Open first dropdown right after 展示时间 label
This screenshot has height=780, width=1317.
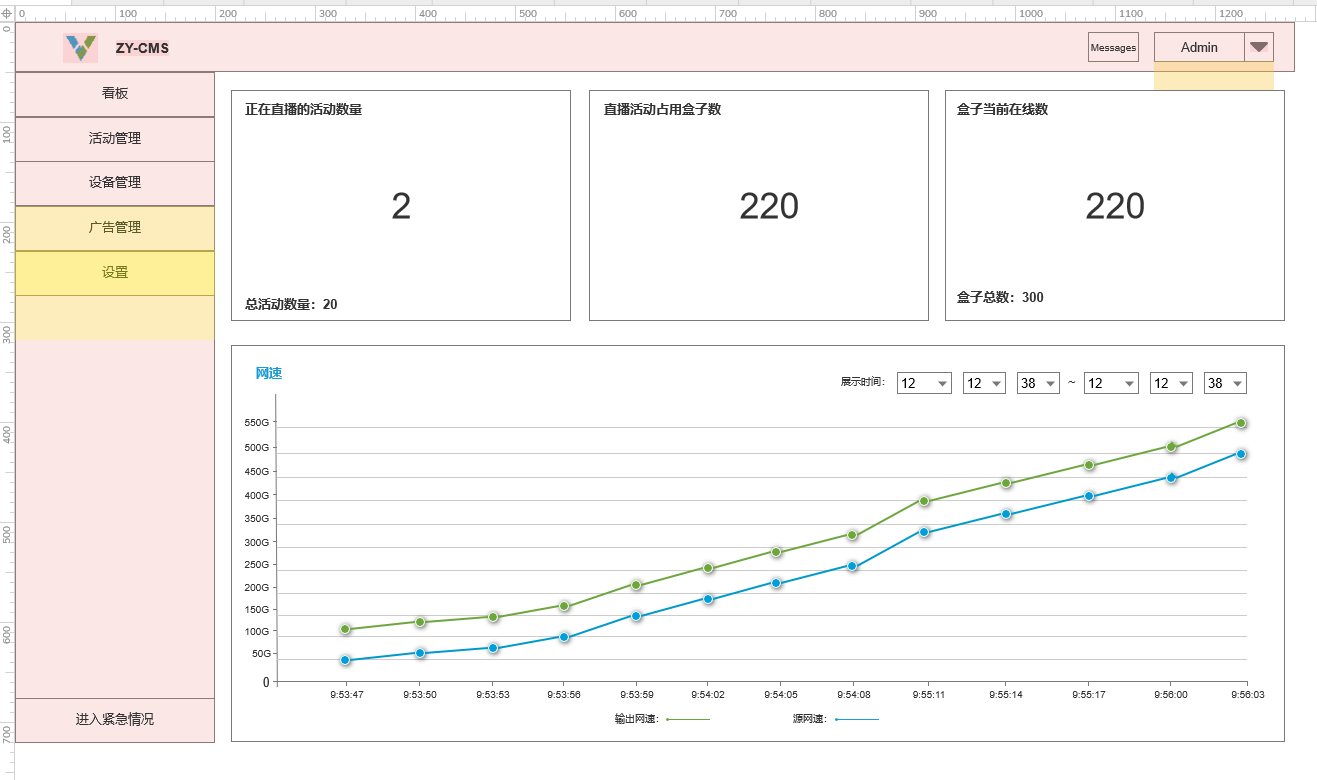[923, 383]
